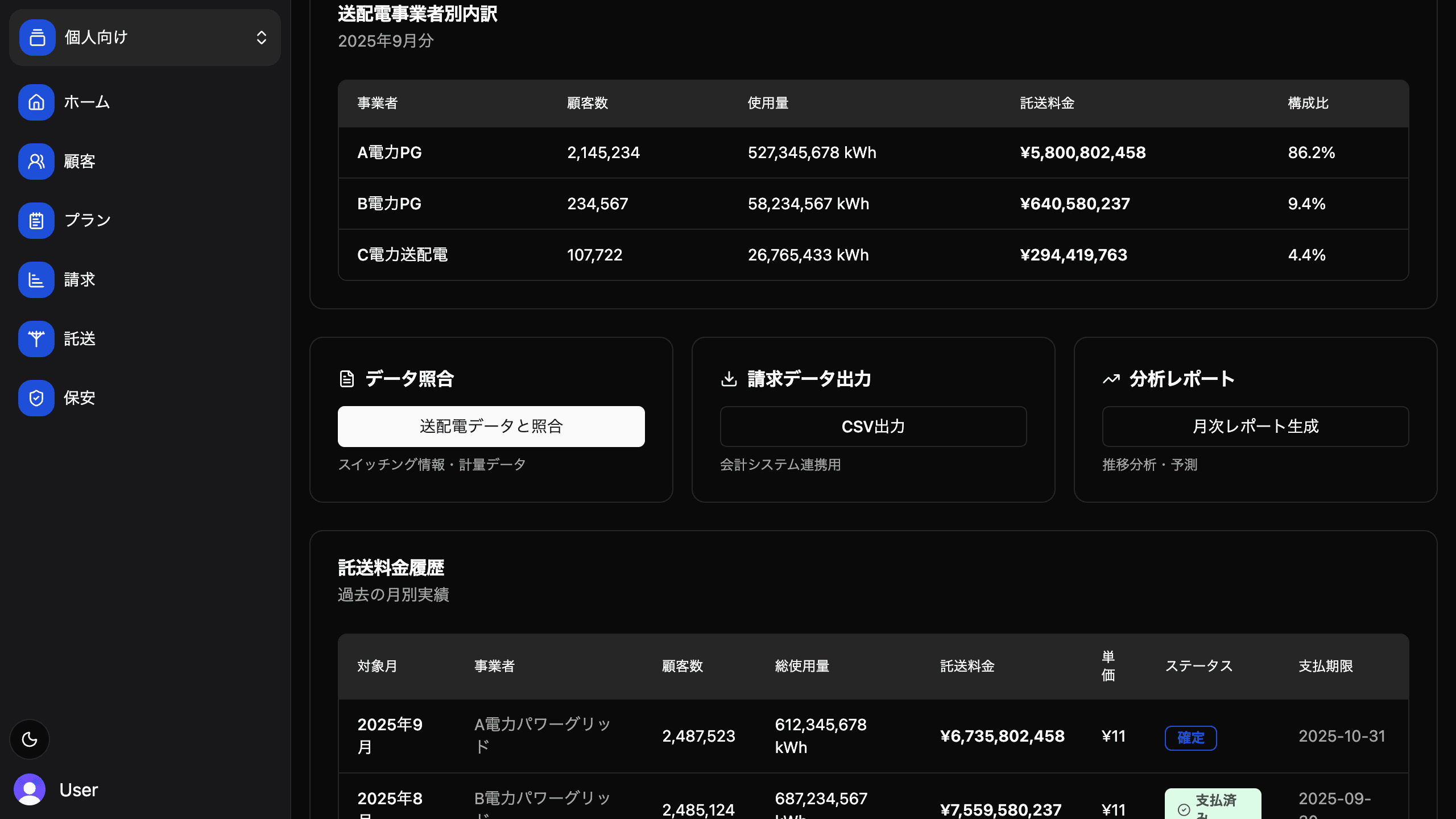Select the プラン clipboard icon
This screenshot has width=1456, height=819.
(x=36, y=221)
